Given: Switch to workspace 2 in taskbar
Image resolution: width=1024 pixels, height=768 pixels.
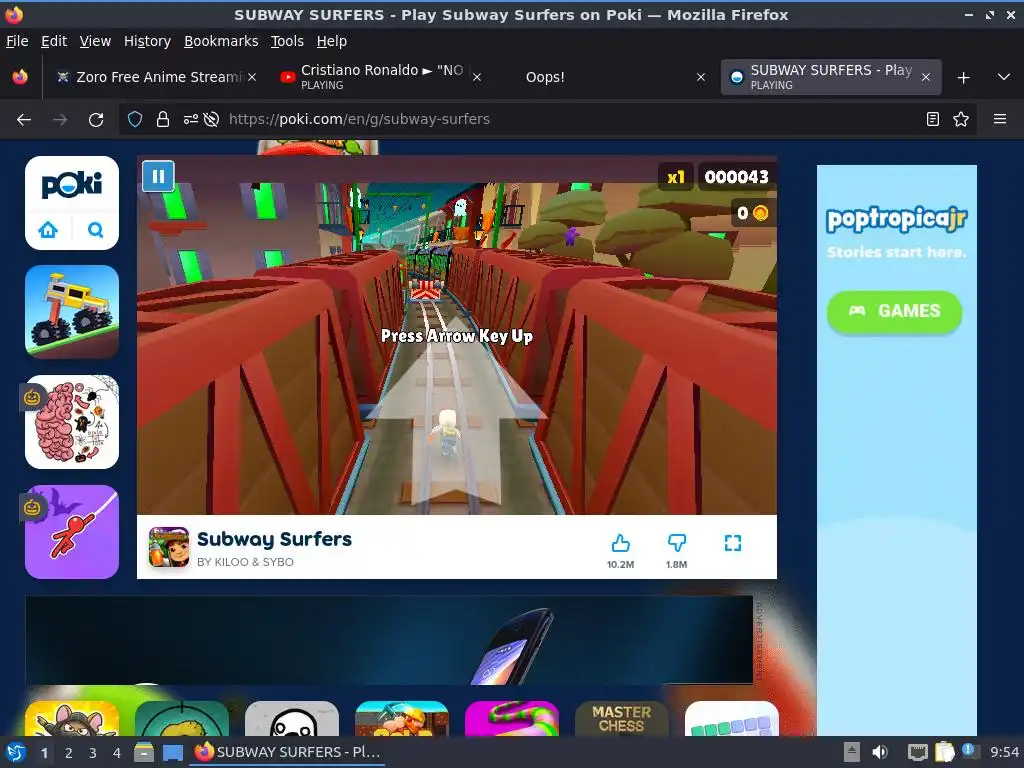Looking at the screenshot, I should pos(68,753).
